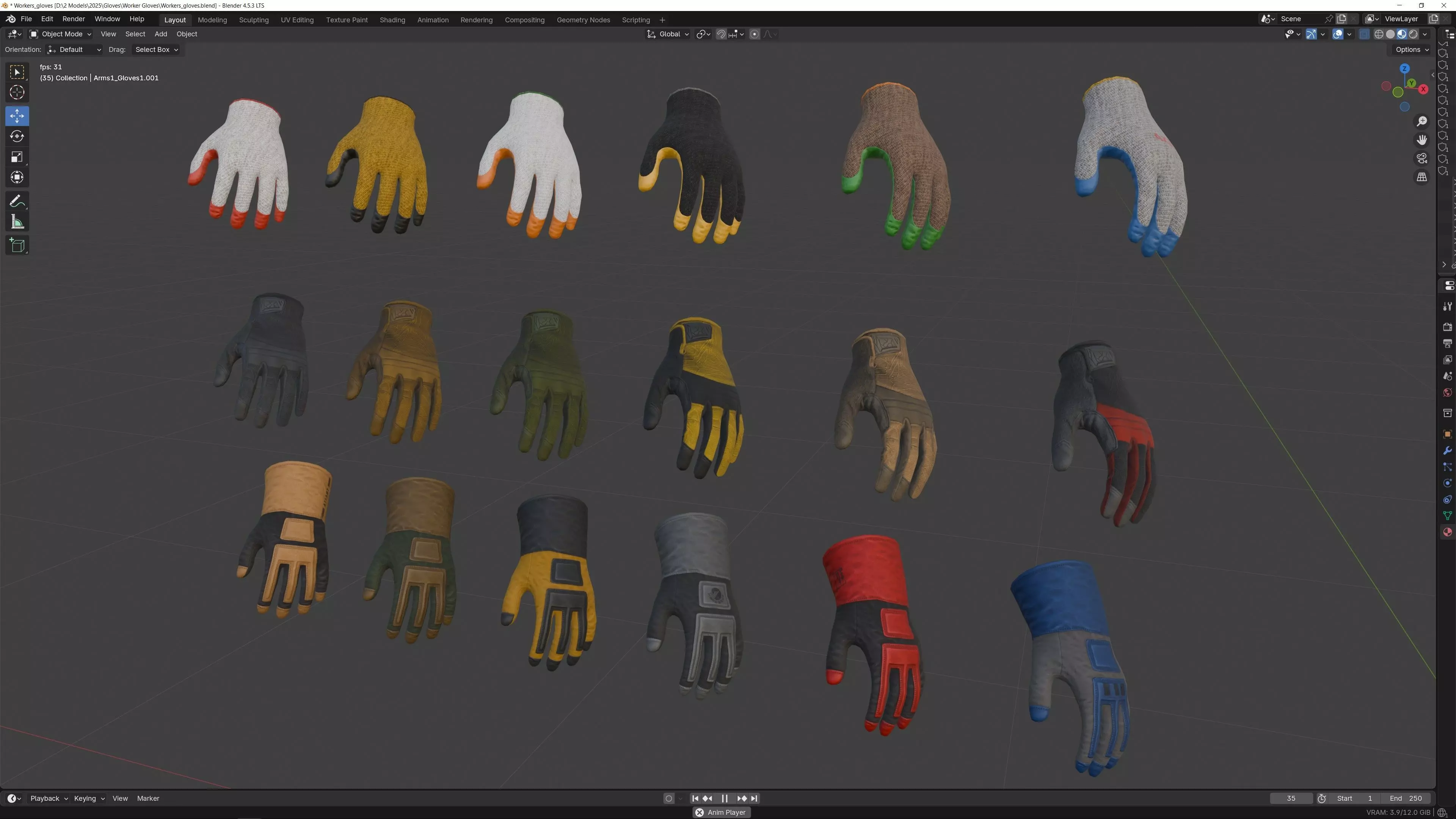Activate the Scale tool
Image resolution: width=1456 pixels, height=819 pixels.
point(17,157)
